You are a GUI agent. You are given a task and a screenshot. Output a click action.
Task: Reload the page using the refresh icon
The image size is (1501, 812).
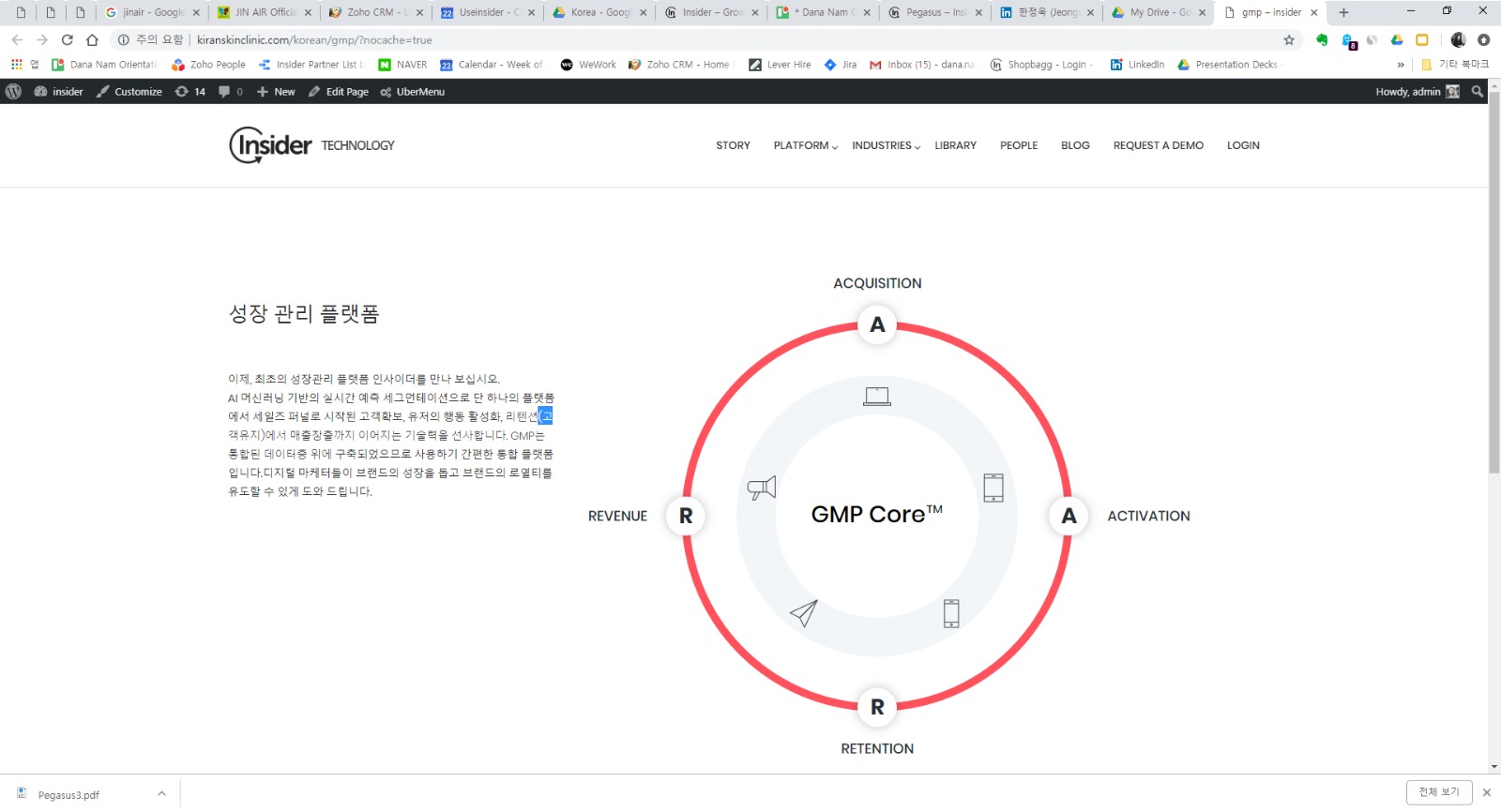pos(67,40)
